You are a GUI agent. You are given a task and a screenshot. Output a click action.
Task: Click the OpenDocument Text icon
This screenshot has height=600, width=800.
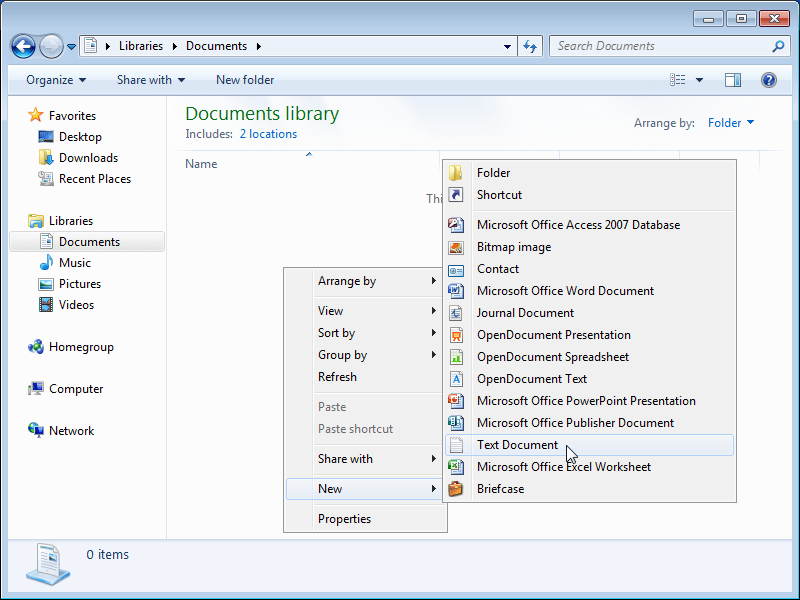click(x=456, y=379)
